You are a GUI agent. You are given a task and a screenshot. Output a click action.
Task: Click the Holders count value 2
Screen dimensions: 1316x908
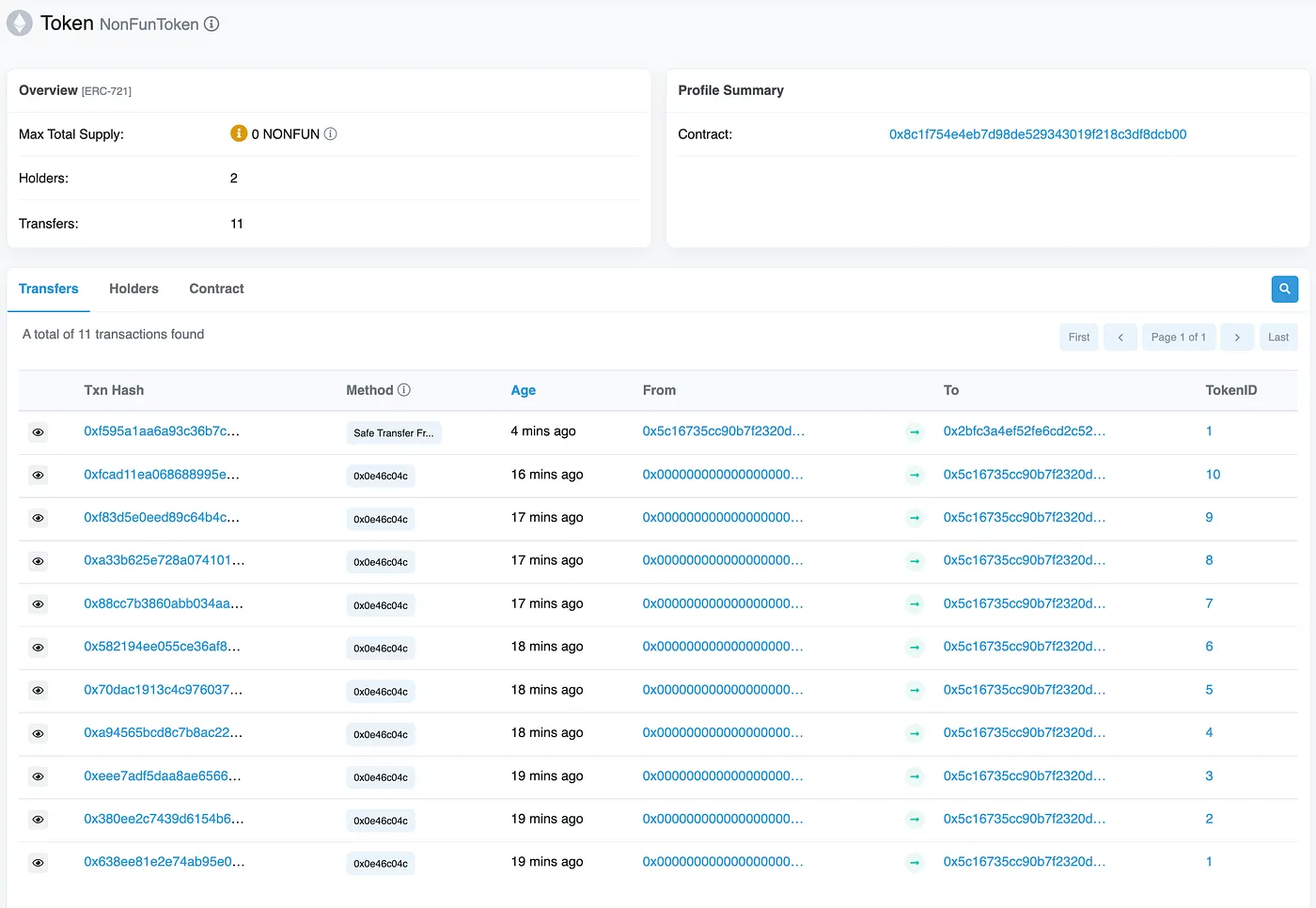coord(234,179)
